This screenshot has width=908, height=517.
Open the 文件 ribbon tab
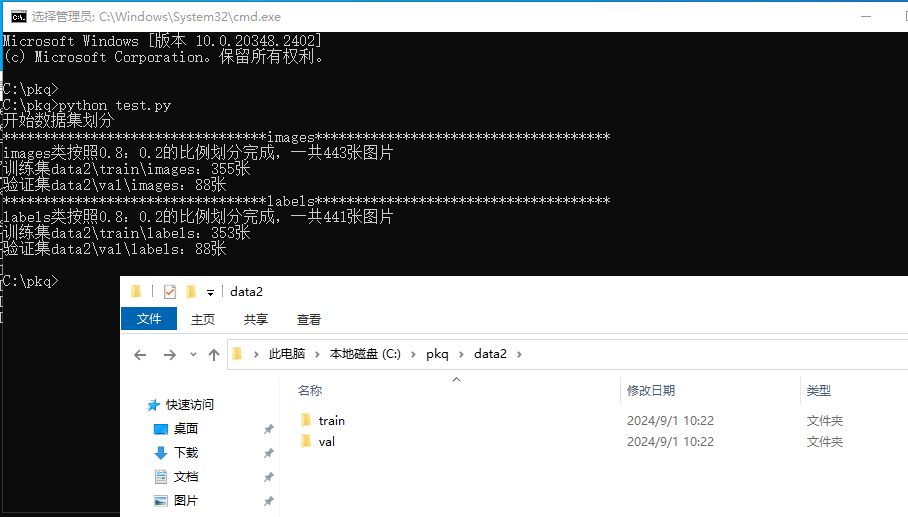pos(149,319)
